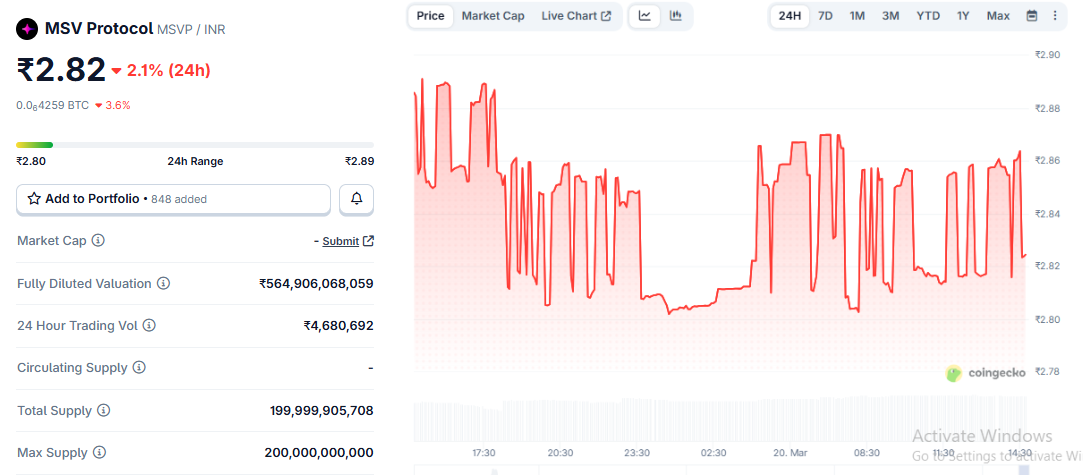Click the ₹2.78 price axis label

coord(1048,371)
